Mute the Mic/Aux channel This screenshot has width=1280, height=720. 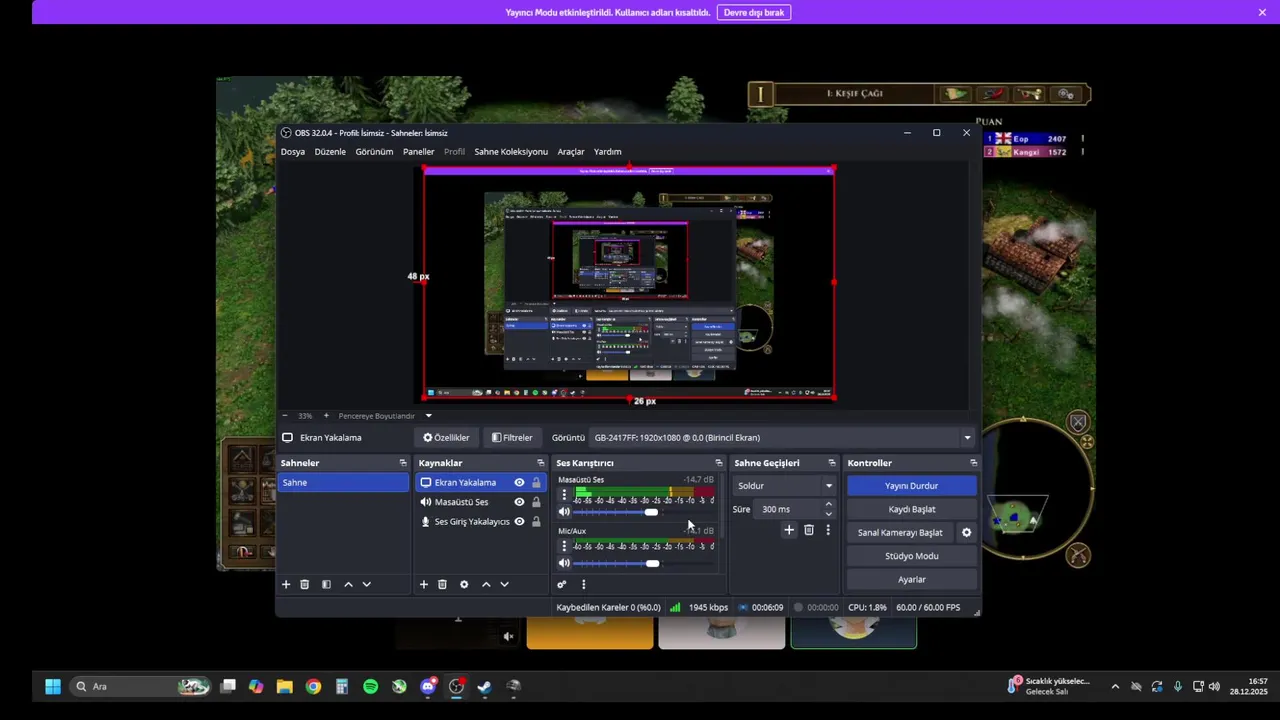[564, 563]
